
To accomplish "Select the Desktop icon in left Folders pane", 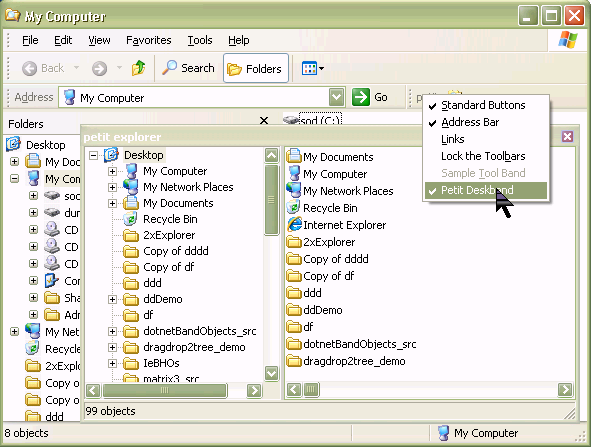I will tap(14, 144).
